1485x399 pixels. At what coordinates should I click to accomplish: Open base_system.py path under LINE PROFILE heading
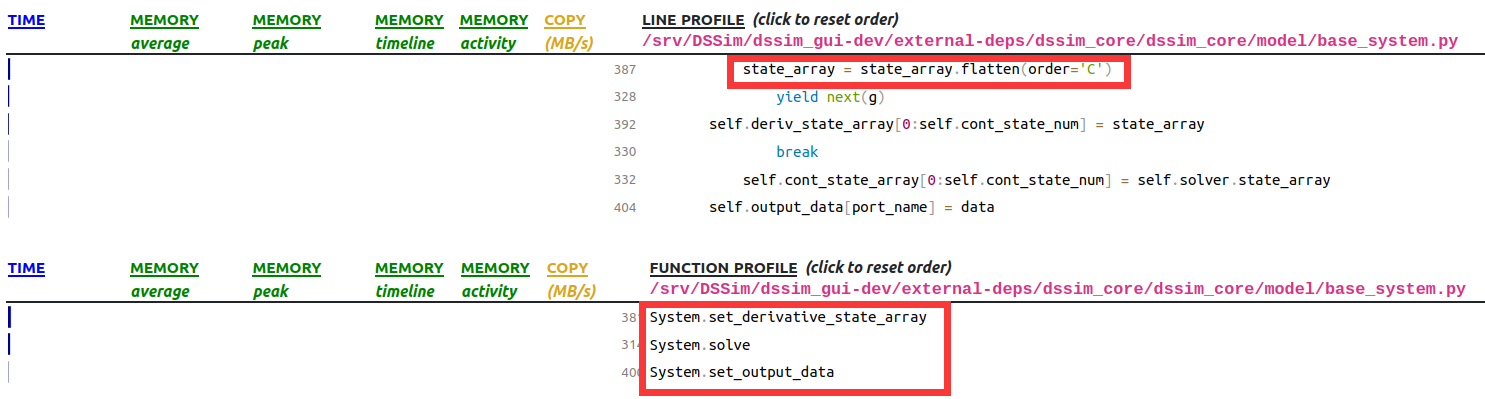[1050, 41]
